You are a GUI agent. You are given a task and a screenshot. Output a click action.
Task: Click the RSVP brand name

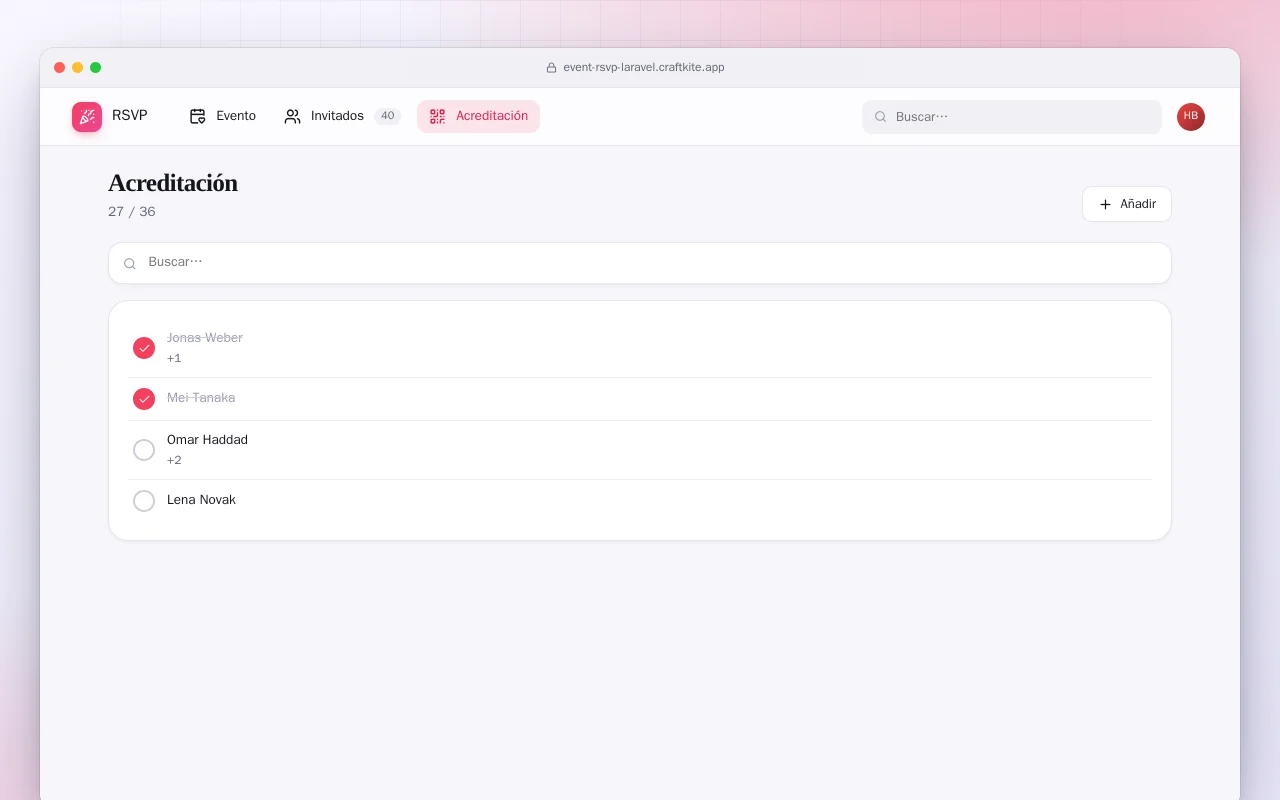pyautogui.click(x=130, y=116)
